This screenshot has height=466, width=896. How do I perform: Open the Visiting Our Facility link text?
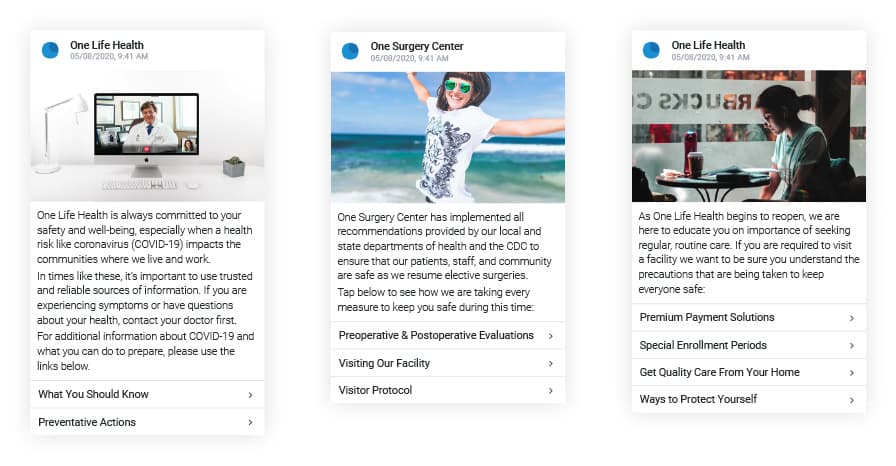click(x=384, y=363)
